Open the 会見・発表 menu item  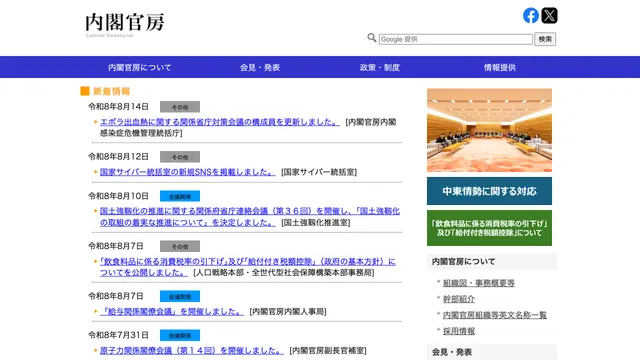pos(260,67)
